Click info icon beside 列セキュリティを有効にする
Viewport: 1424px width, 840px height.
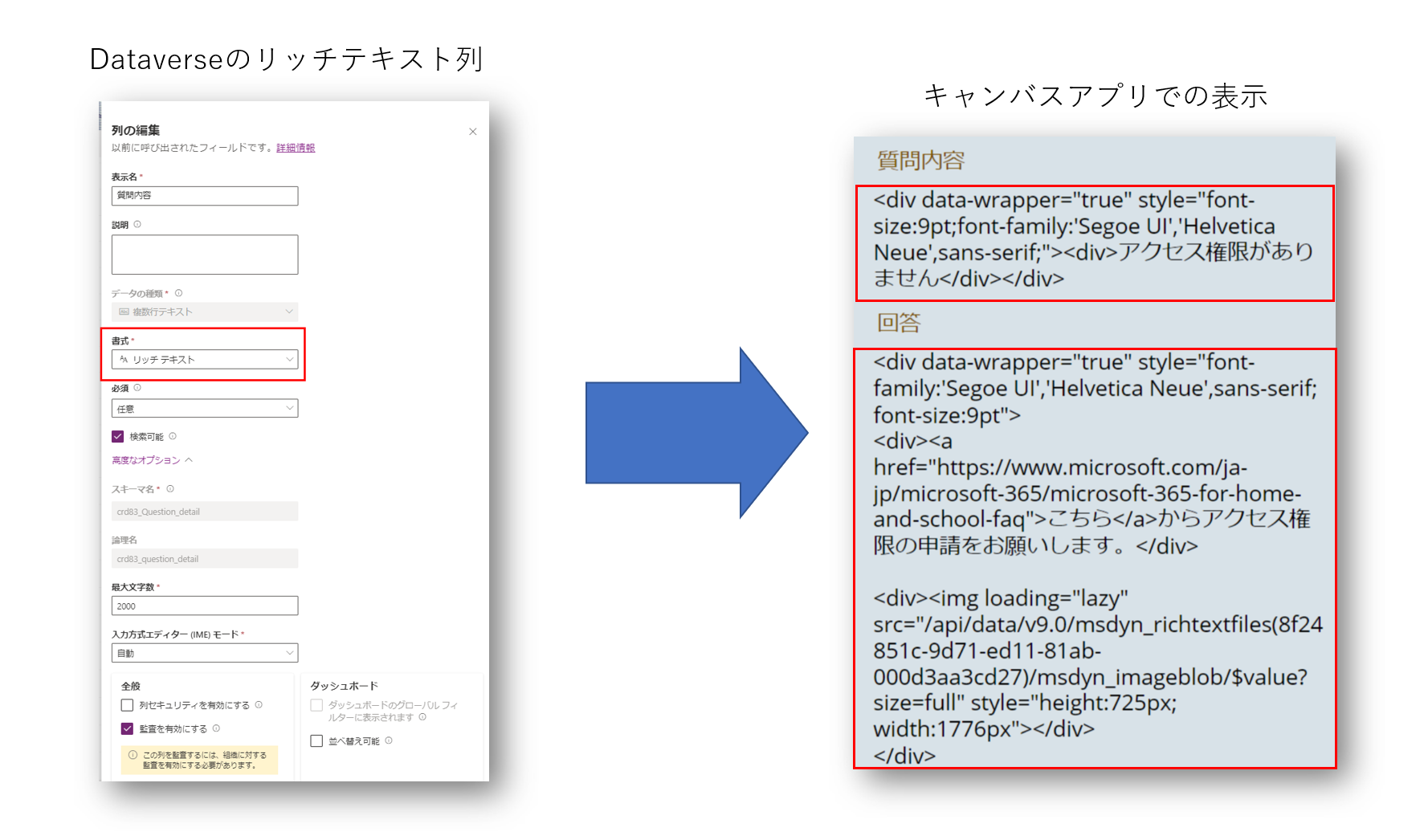[259, 705]
